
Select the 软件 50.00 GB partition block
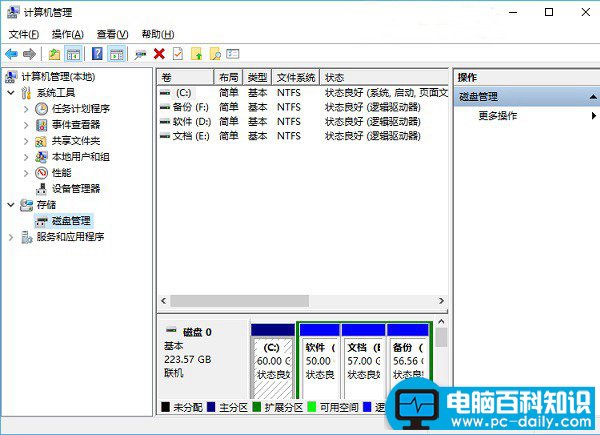point(320,362)
